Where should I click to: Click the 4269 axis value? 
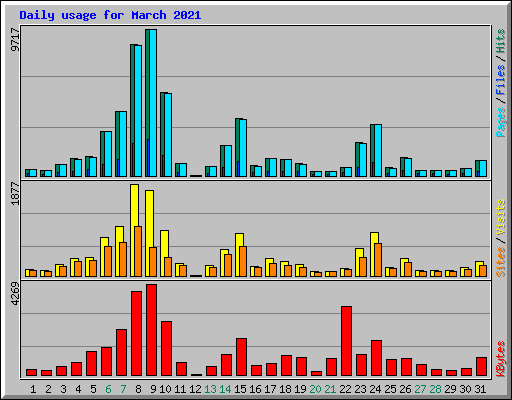pyautogui.click(x=15, y=294)
